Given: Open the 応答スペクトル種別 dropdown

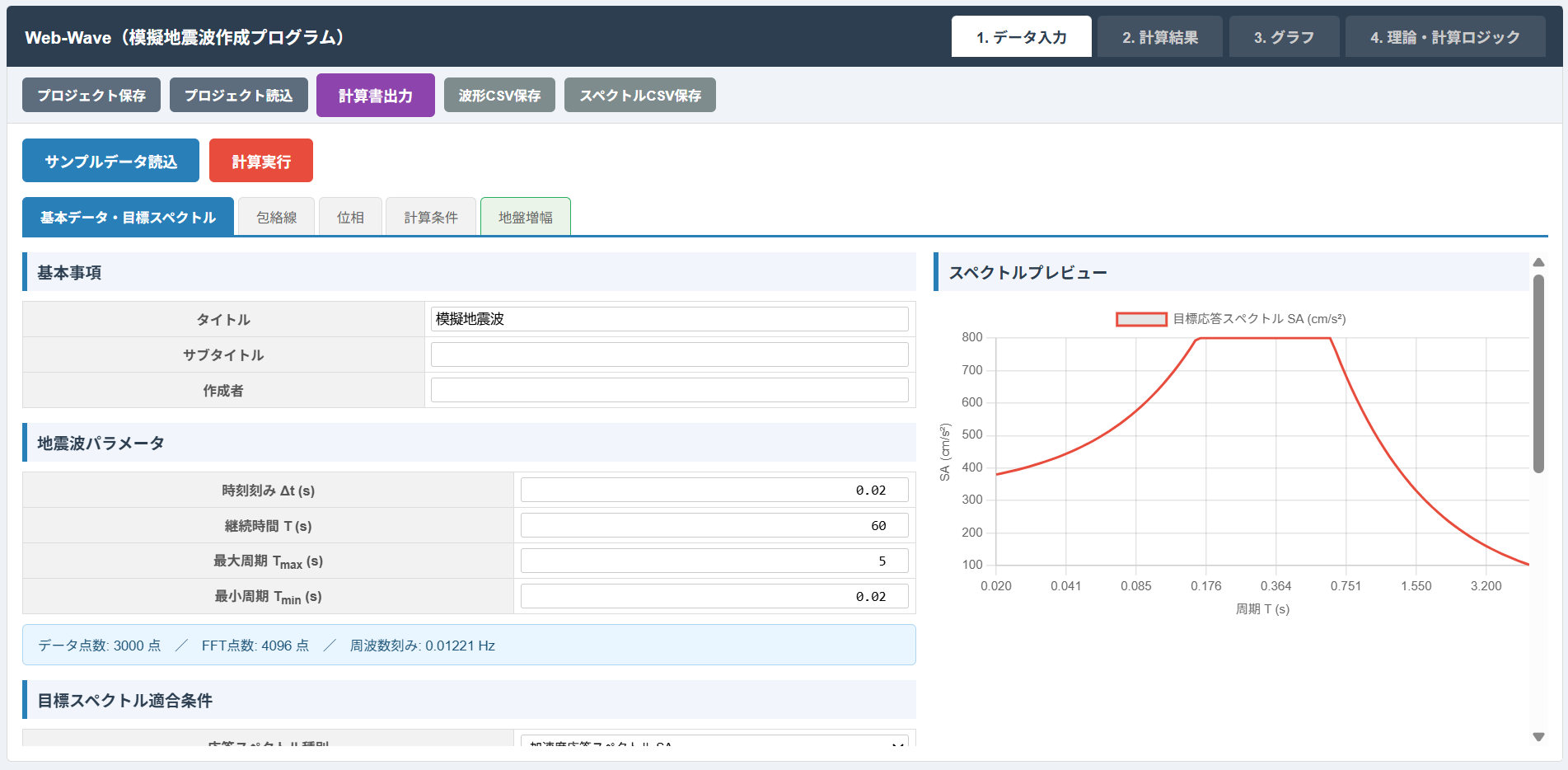Looking at the screenshot, I should pyautogui.click(x=714, y=741).
